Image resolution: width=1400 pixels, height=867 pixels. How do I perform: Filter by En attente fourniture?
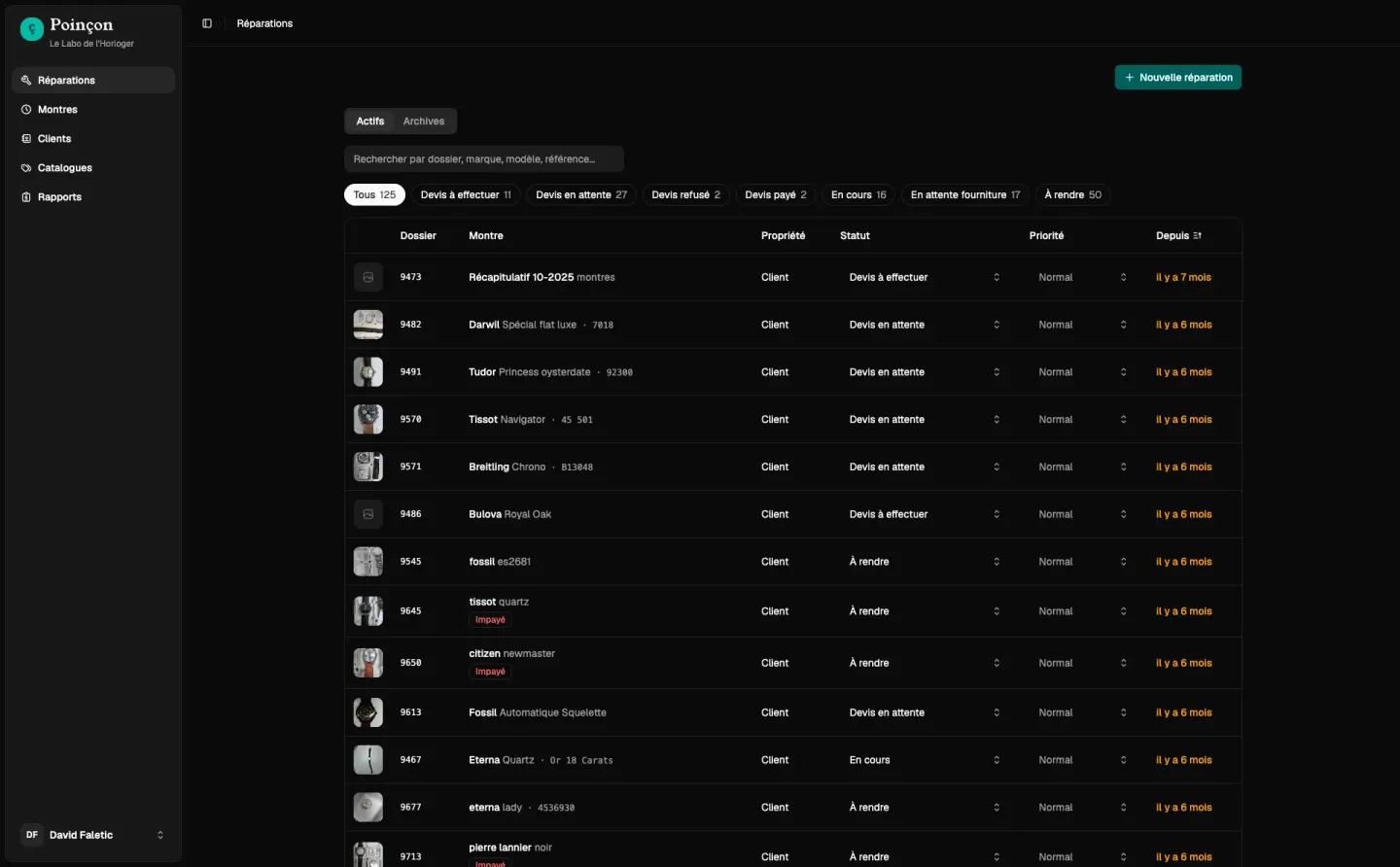click(x=965, y=194)
